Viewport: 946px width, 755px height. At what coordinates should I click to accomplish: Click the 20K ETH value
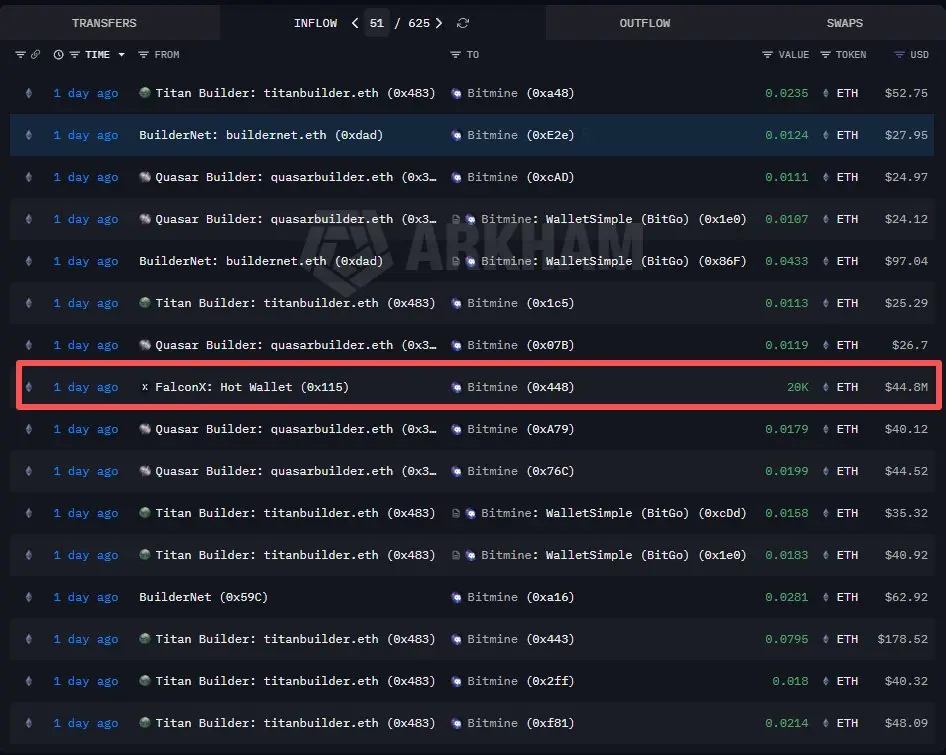[x=798, y=387]
